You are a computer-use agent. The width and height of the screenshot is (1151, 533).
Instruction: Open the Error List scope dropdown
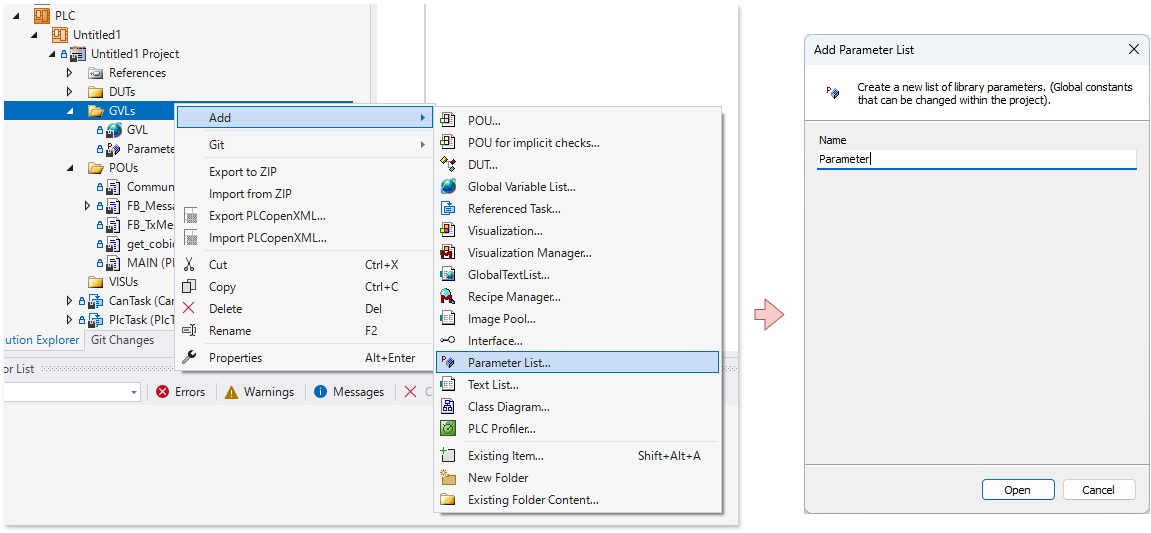134,393
